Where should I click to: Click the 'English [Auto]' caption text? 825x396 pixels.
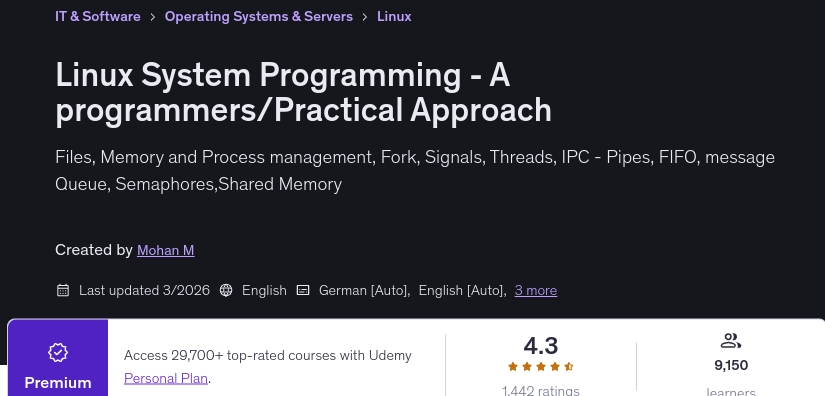tap(462, 290)
